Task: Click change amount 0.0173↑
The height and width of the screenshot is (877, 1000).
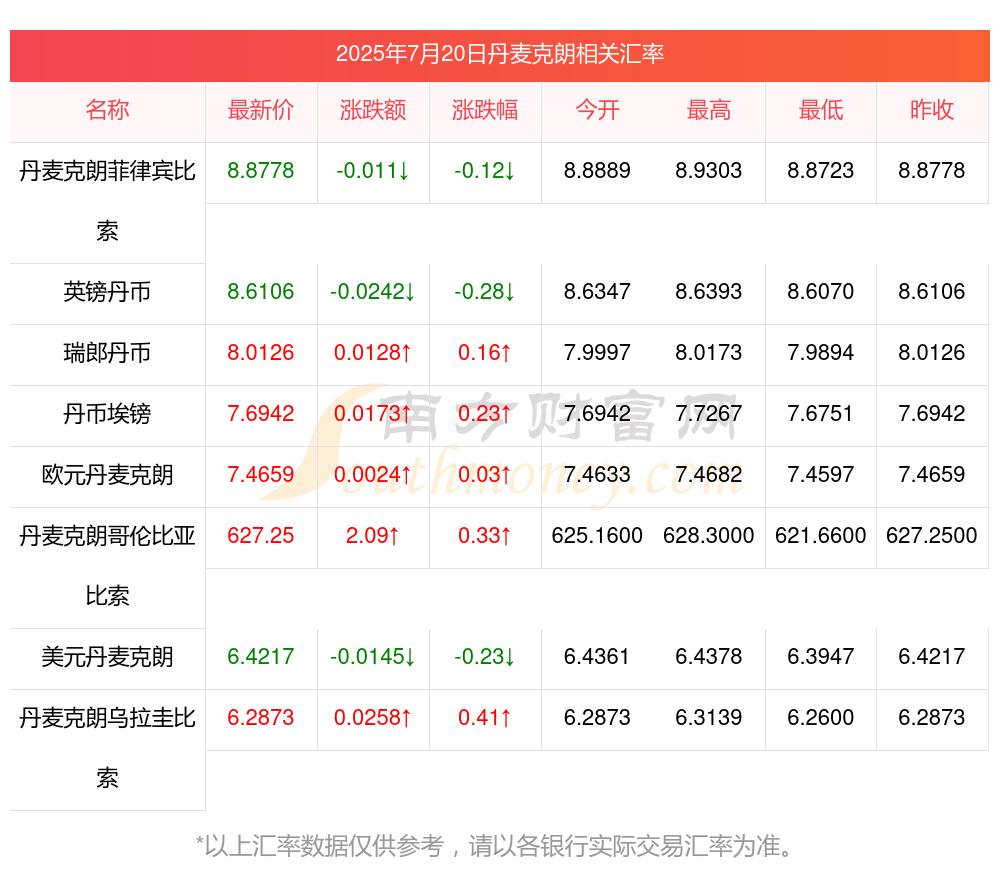Action: click(x=373, y=414)
